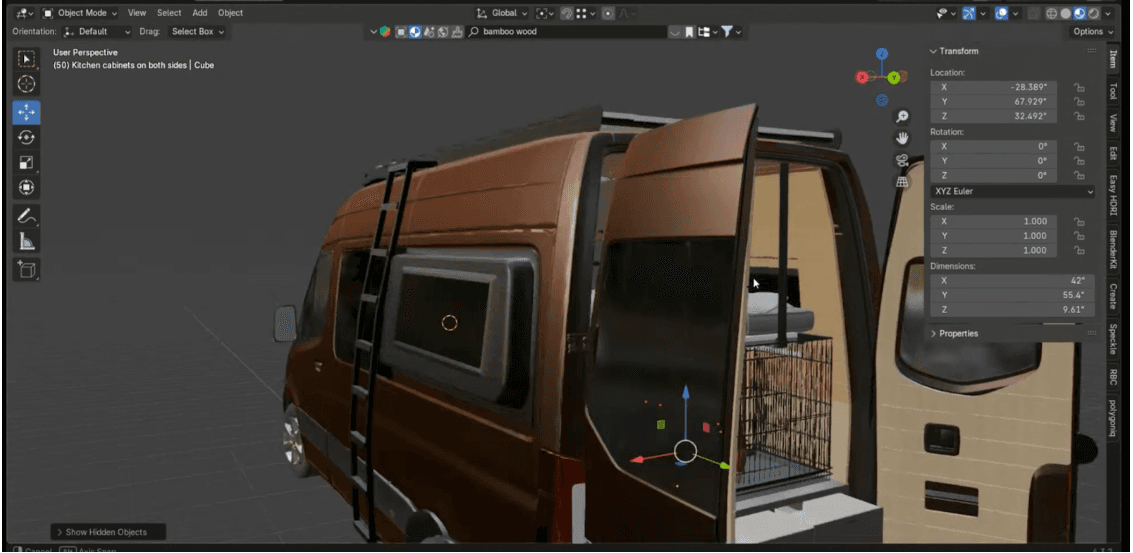This screenshot has width=1133, height=553.
Task: Open the Drag Select Box dropdown
Action: click(197, 32)
